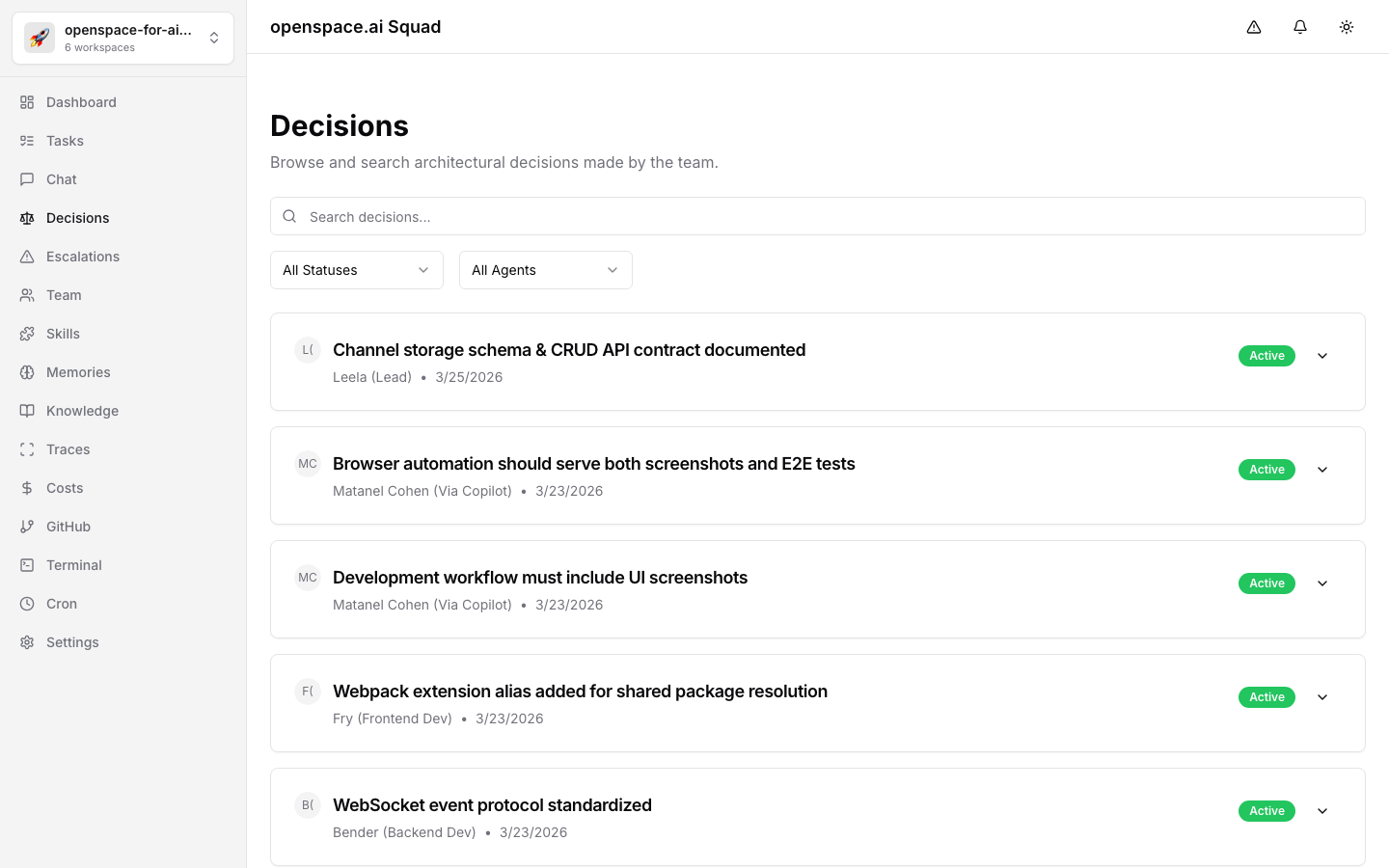
Task: Open the Chat section
Action: click(x=61, y=179)
